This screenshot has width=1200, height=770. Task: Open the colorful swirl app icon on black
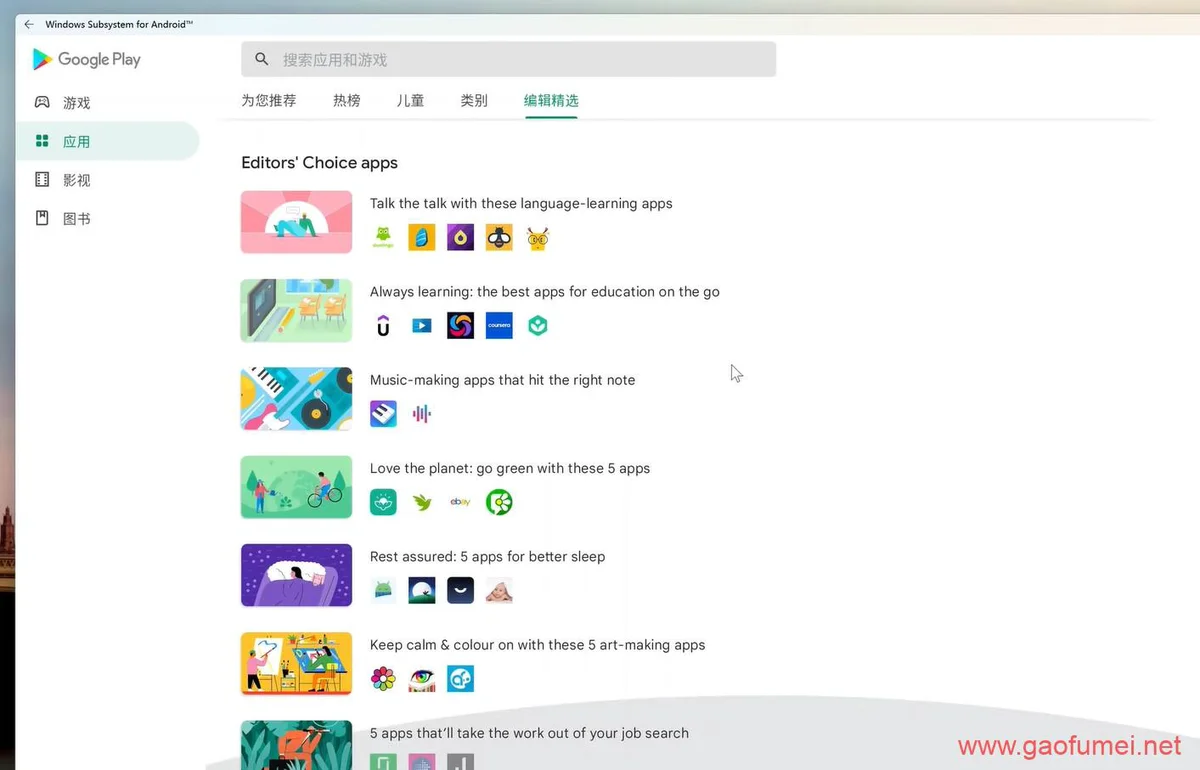pyautogui.click(x=460, y=325)
